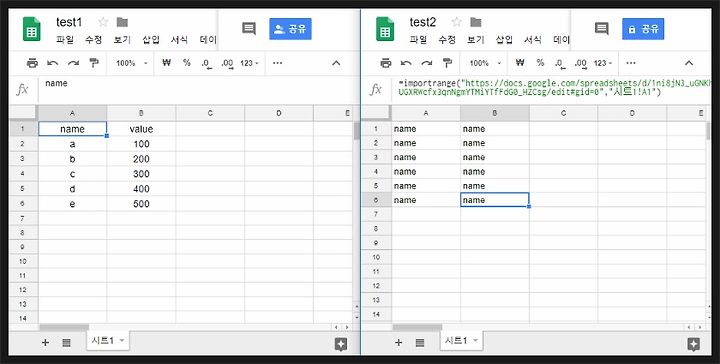Open the all sheets list in test2
Viewport: 720px width, 364px height.
coord(420,342)
